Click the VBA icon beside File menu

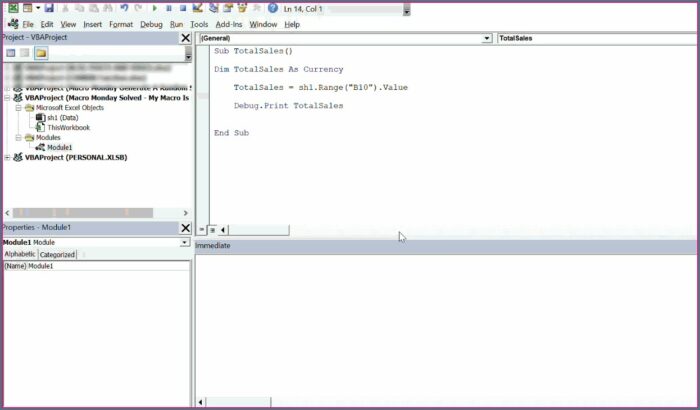(13, 24)
